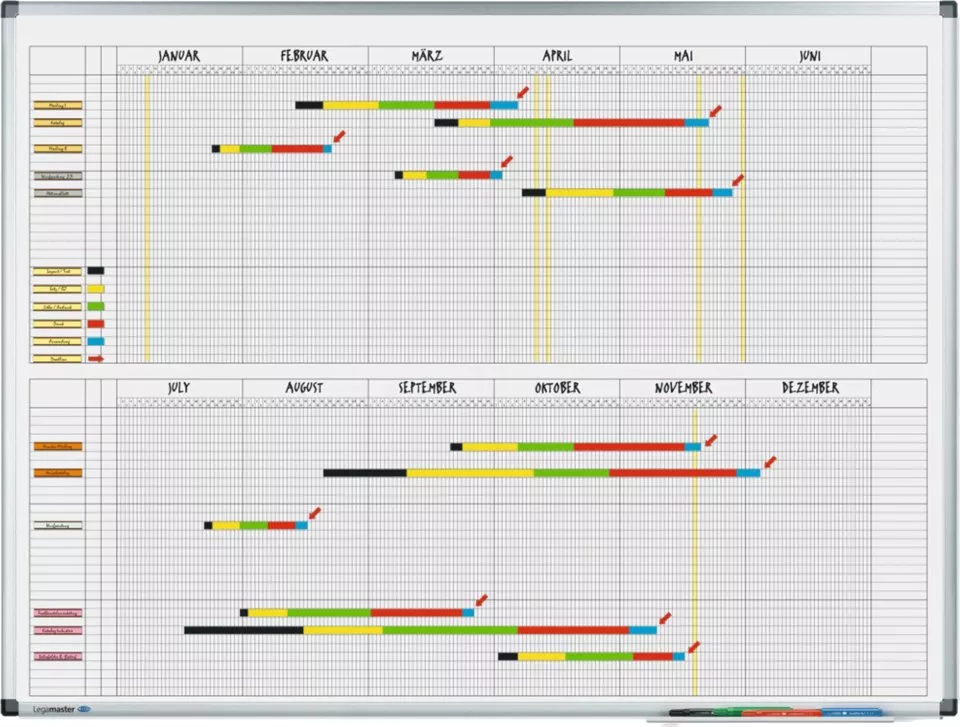
Task: Pick the blue legend color swatch
Action: pyautogui.click(x=96, y=341)
